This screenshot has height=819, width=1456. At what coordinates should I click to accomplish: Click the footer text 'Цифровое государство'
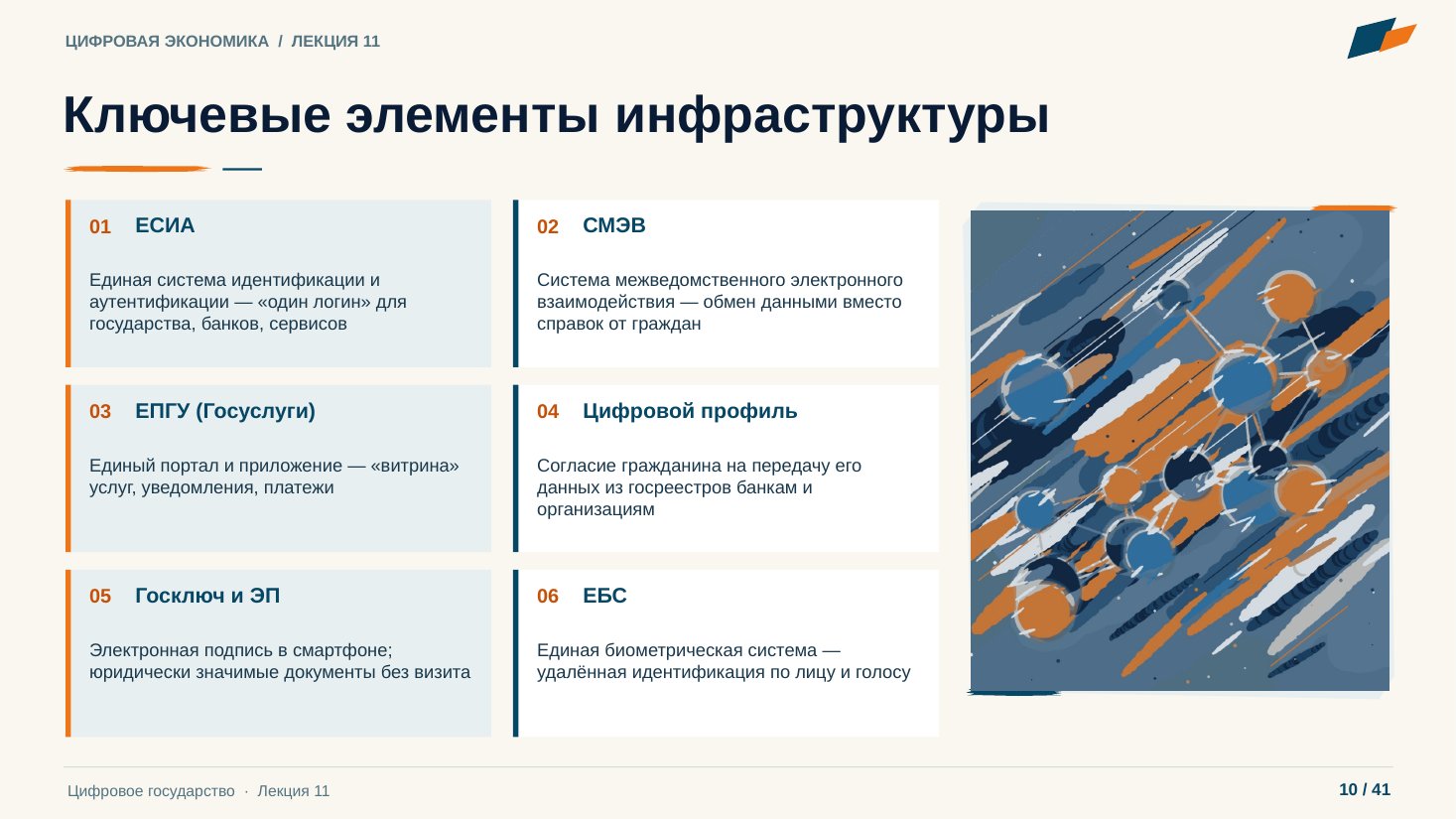(x=151, y=791)
